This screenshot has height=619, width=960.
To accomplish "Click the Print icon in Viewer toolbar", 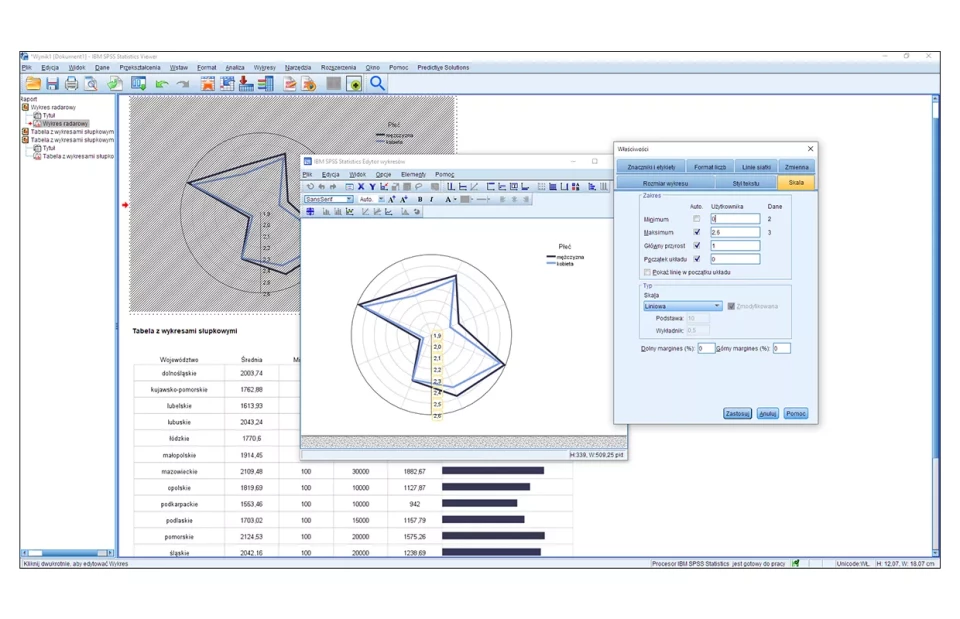I will pyautogui.click(x=71, y=84).
